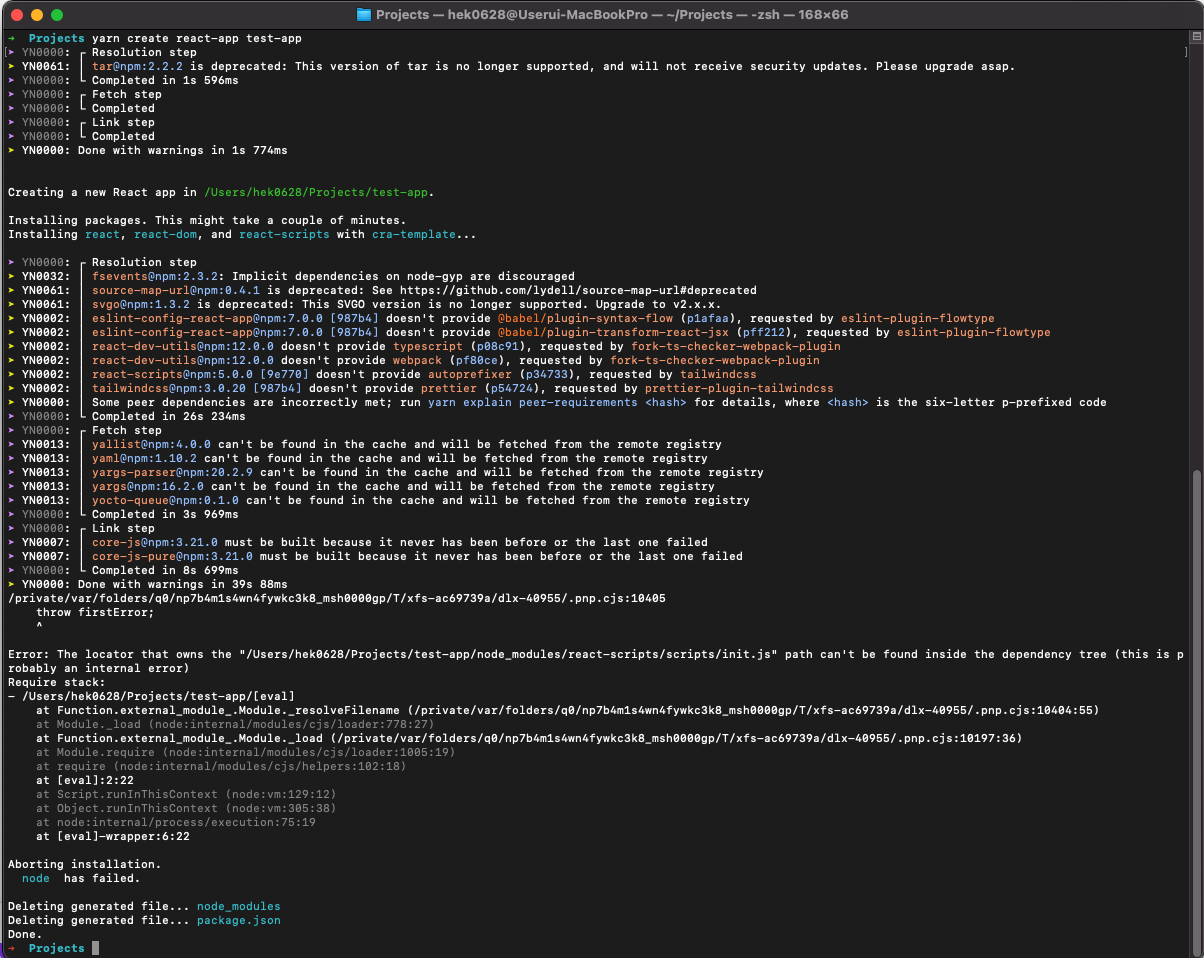This screenshot has height=958, width=1204.
Task: Select 'core-js-pure@npm:3.21.0' package name
Action: point(172,556)
